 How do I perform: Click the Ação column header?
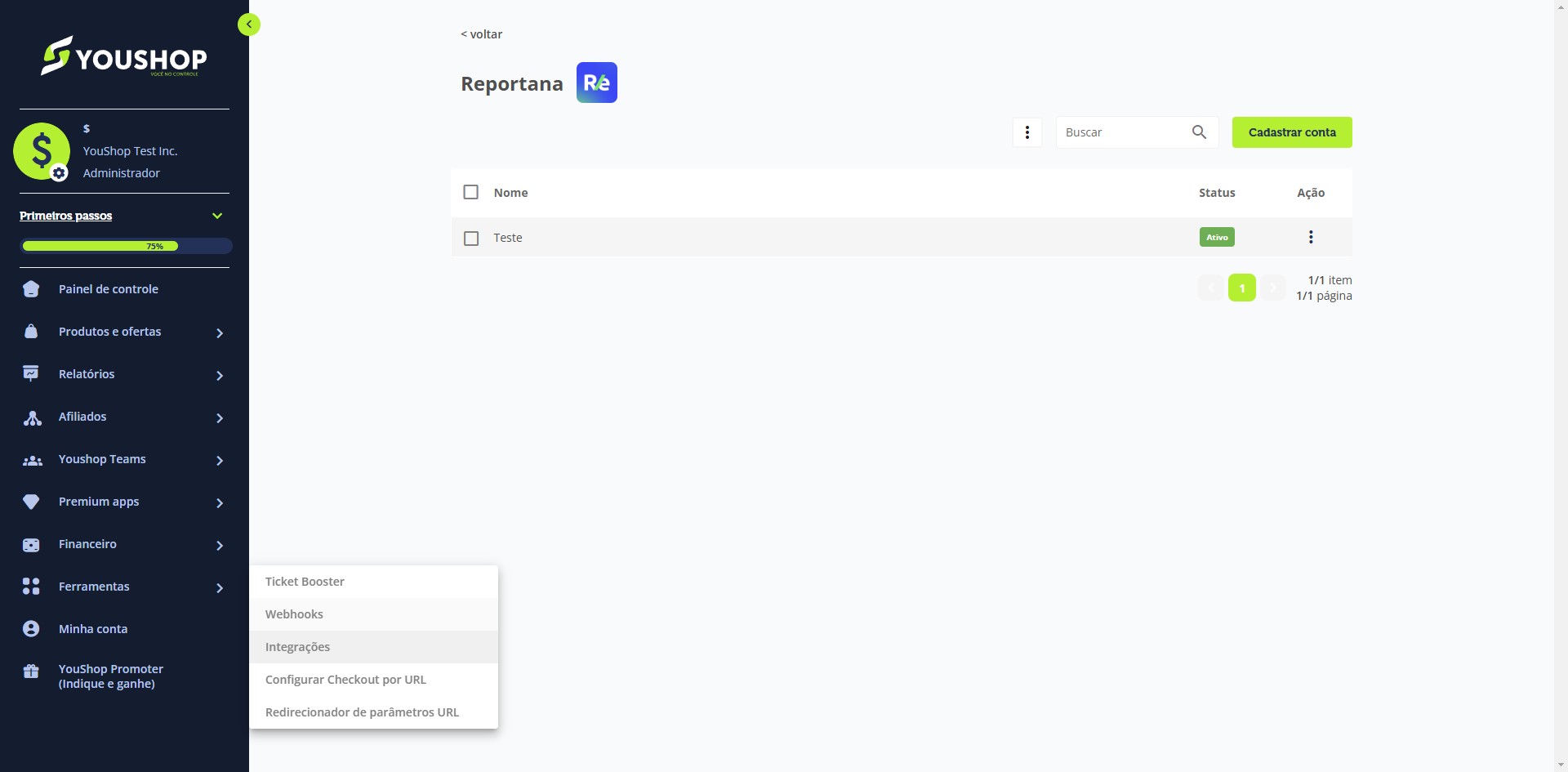(x=1311, y=193)
